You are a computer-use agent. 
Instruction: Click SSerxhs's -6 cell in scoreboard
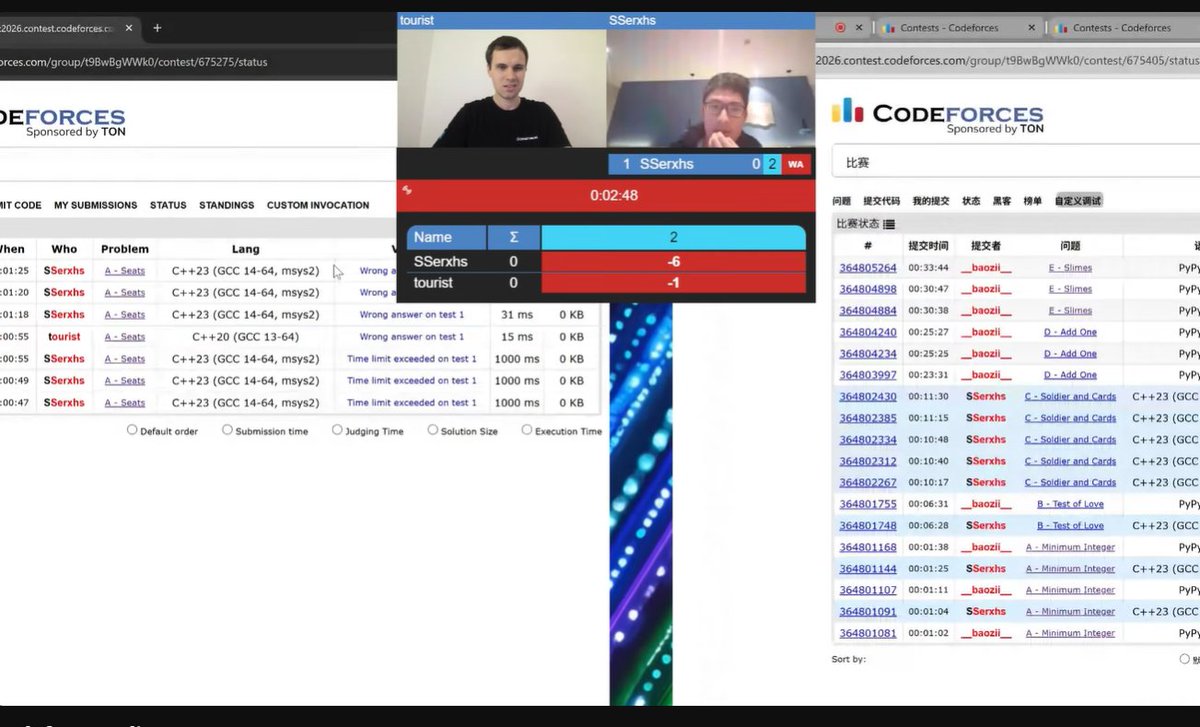tap(673, 261)
